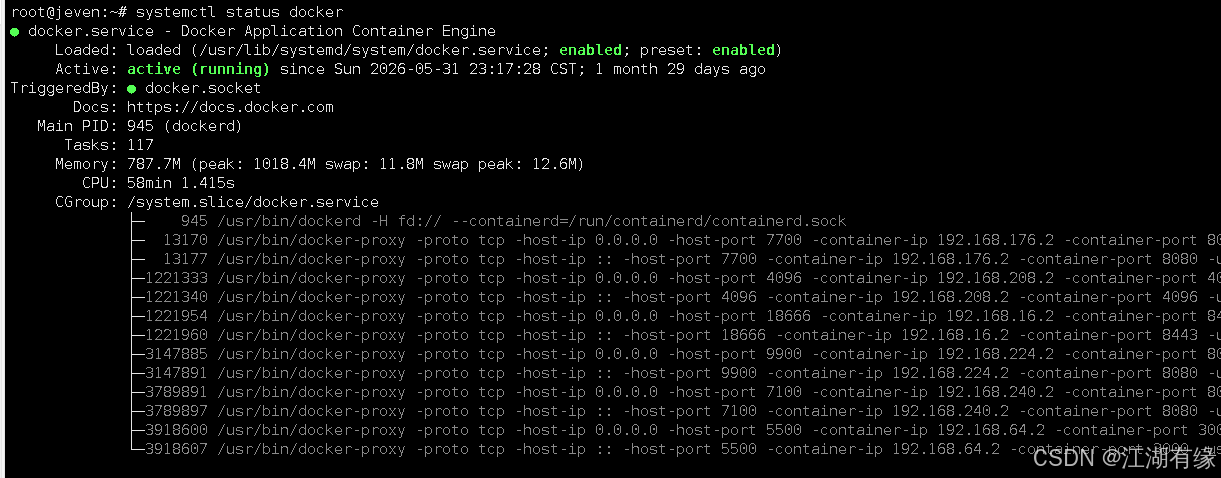Select the last tree entry PID 3918607
This screenshot has width=1221, height=478.
(675, 449)
